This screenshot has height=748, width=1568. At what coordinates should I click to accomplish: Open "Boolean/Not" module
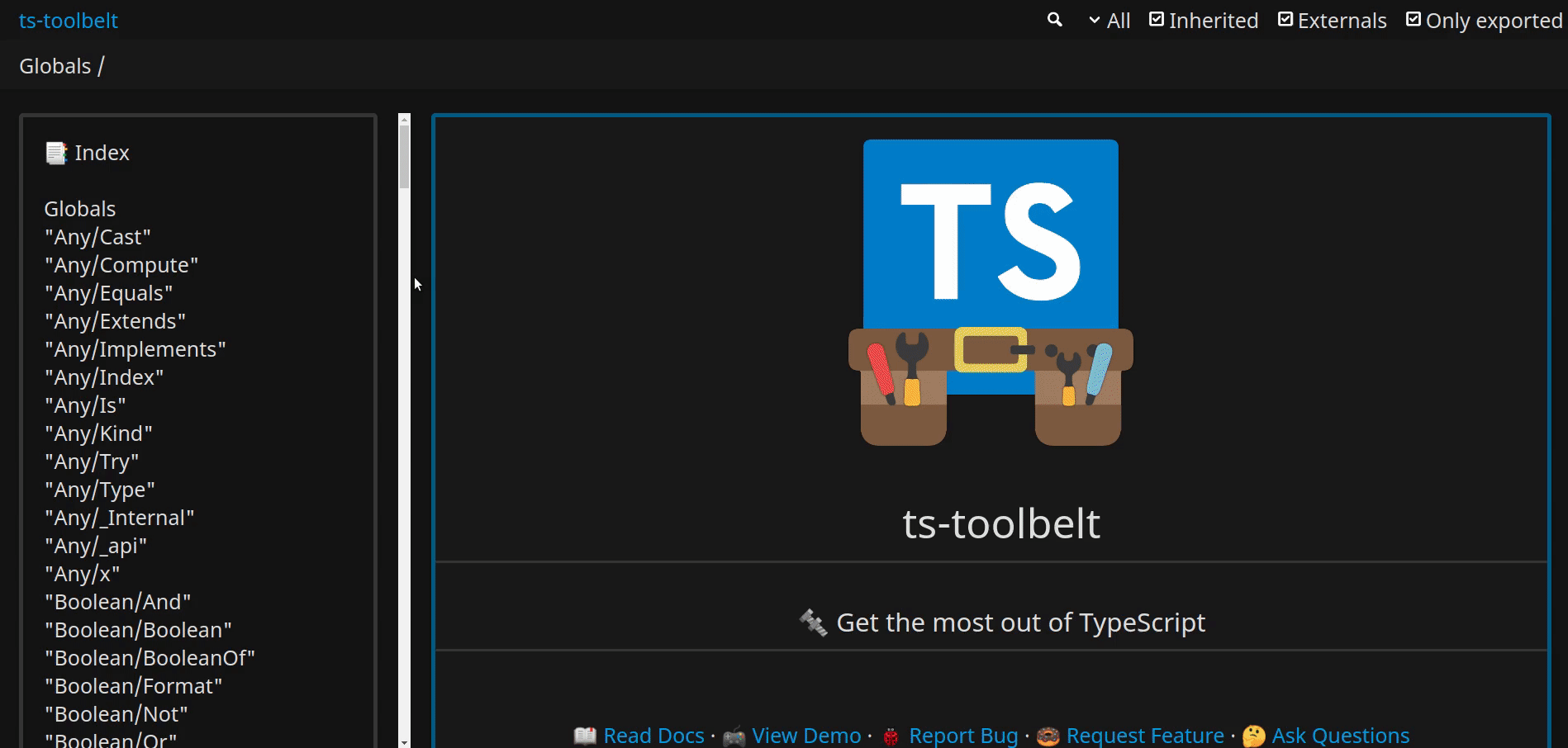tap(116, 714)
